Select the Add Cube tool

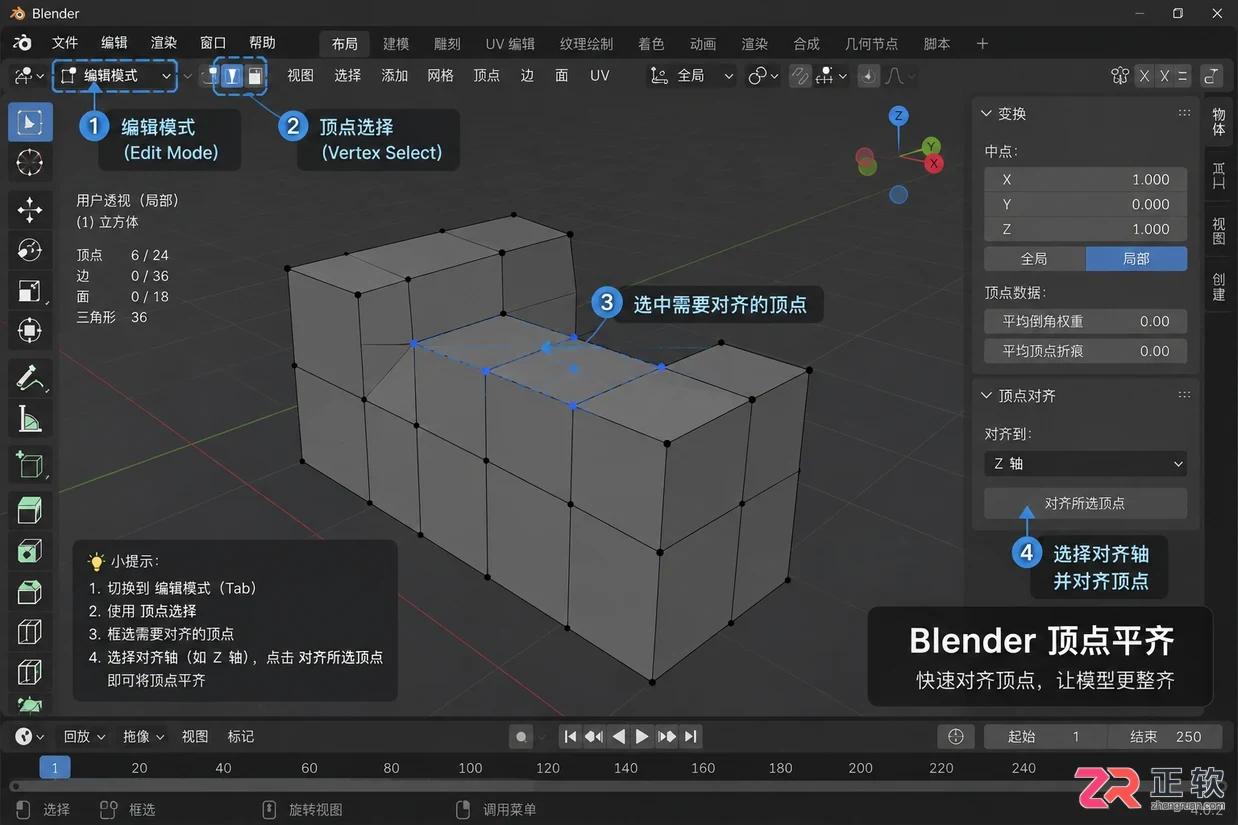30,464
